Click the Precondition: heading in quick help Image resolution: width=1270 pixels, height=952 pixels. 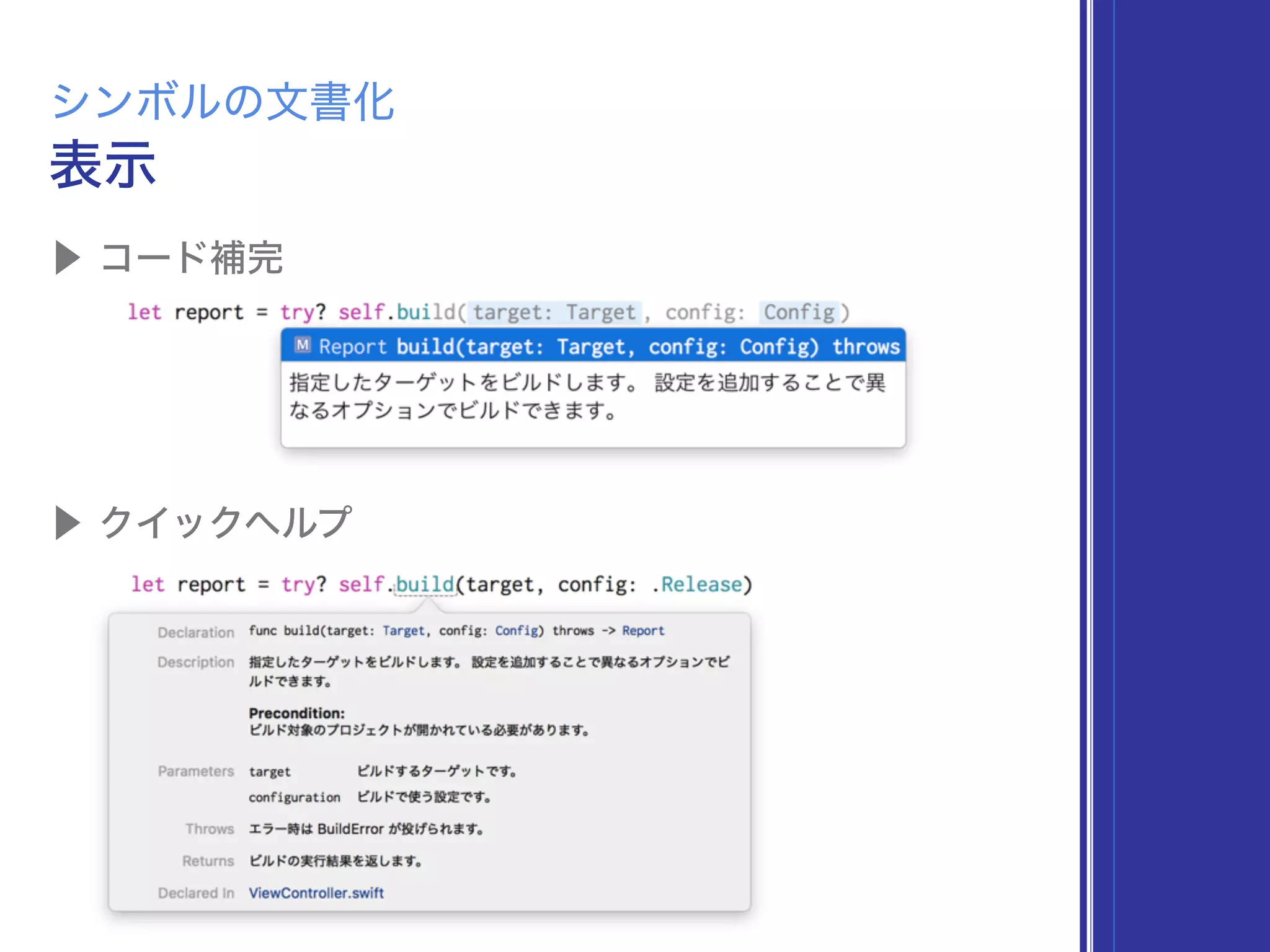point(296,713)
